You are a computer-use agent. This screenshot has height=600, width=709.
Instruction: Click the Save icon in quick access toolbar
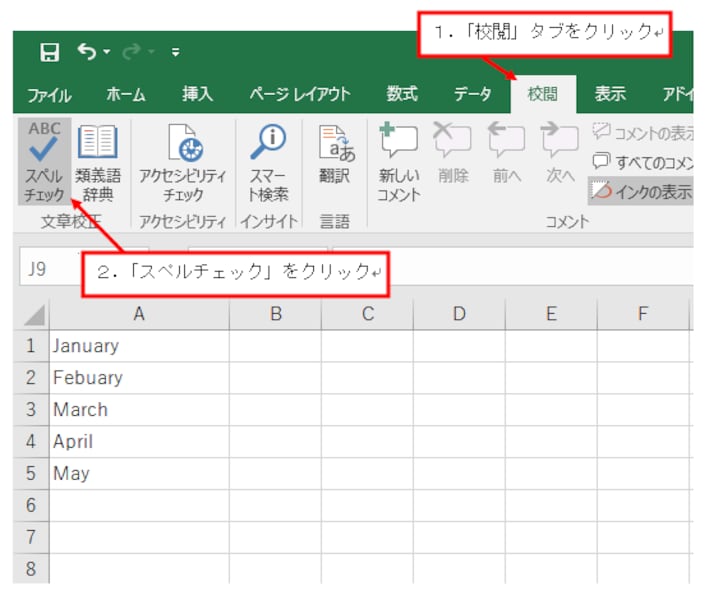[x=49, y=52]
